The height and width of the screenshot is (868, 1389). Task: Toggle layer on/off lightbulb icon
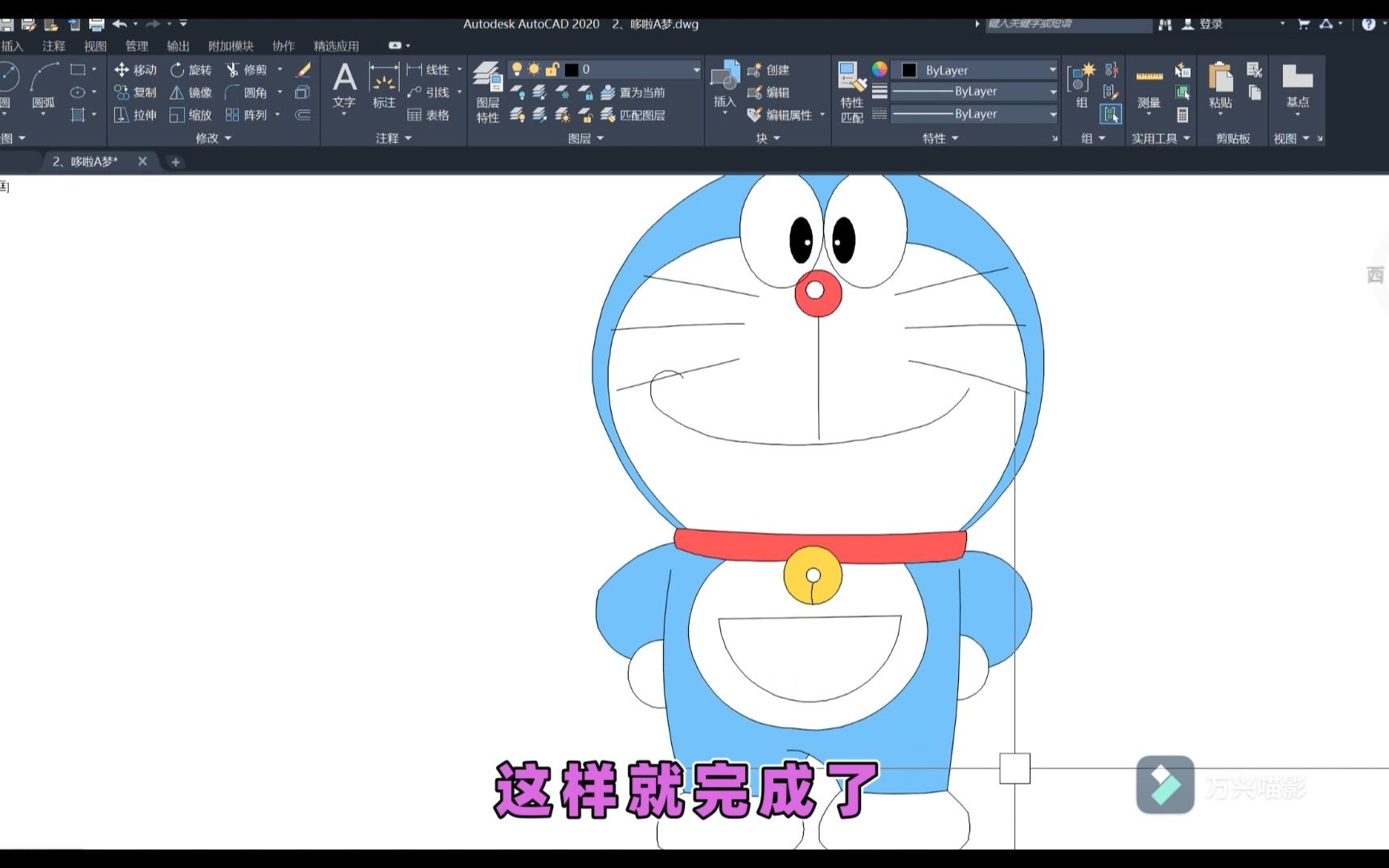click(517, 70)
